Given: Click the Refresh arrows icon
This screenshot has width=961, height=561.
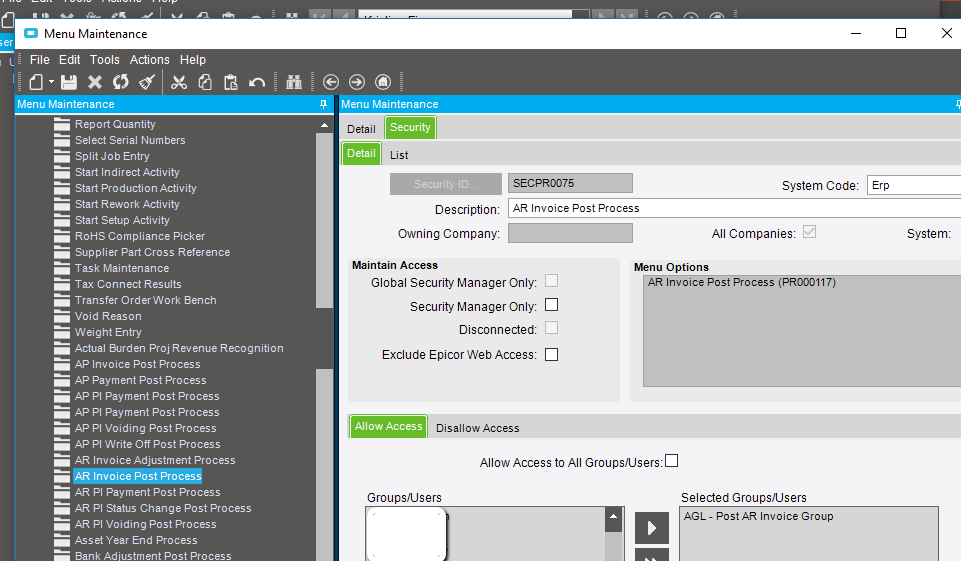Looking at the screenshot, I should point(121,82).
